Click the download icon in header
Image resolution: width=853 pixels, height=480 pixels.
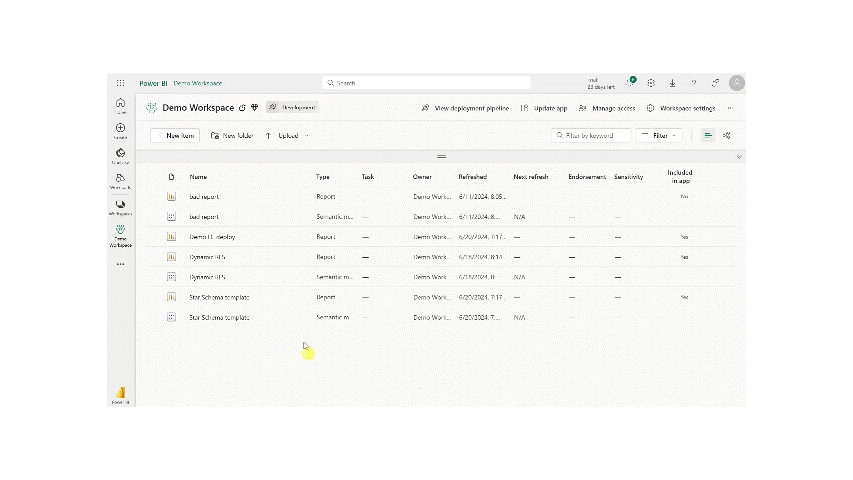click(672, 83)
